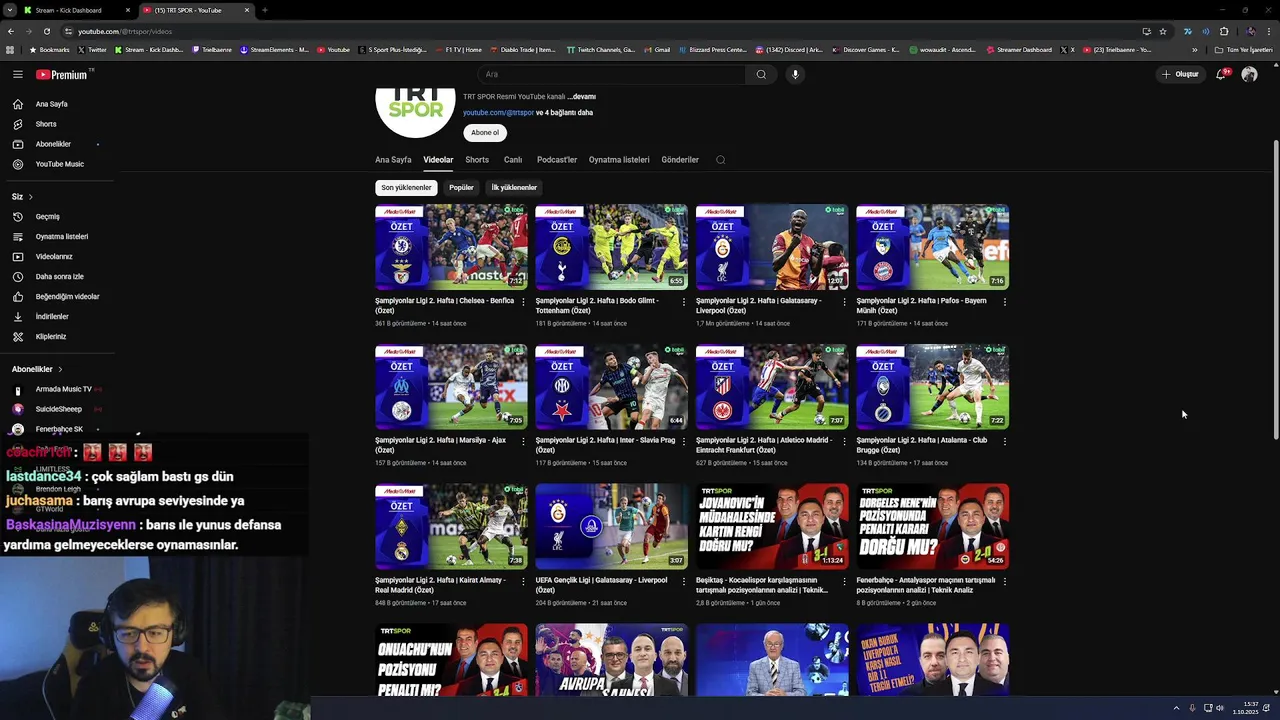Screen dimensions: 1280x720
Task: Click the page vertical scrollbar
Action: 1275,290
